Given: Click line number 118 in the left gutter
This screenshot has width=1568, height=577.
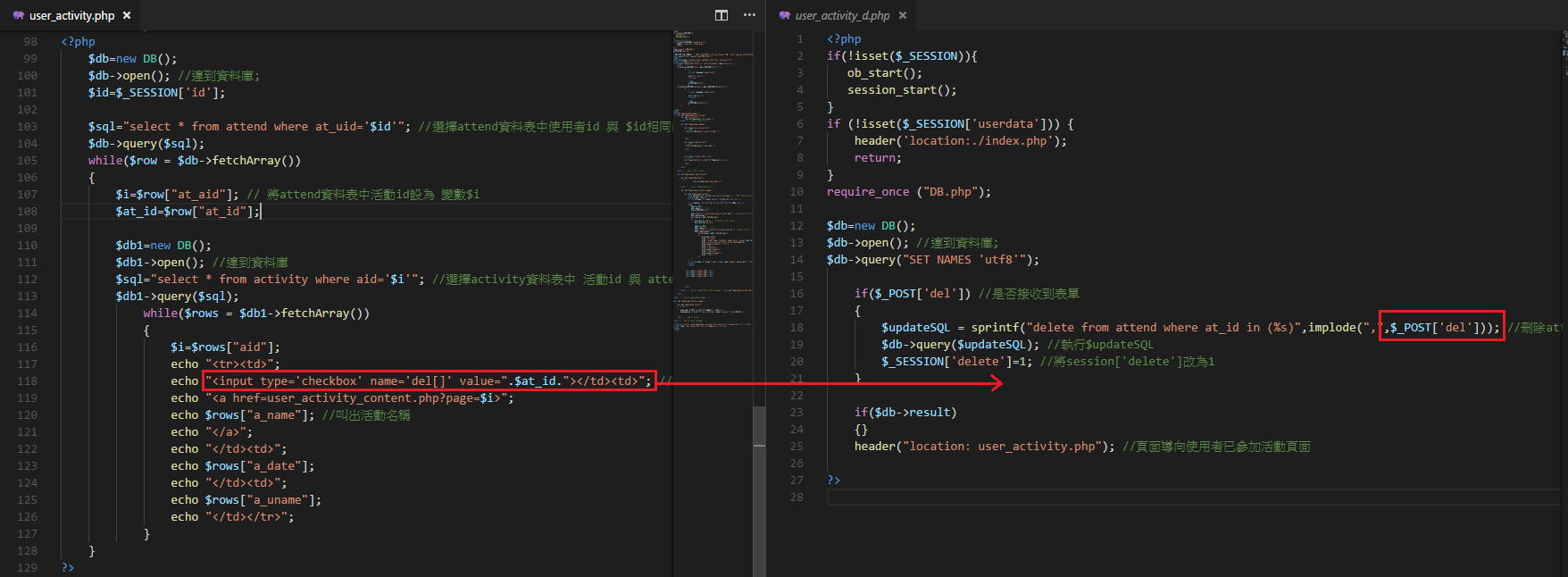Looking at the screenshot, I should pos(27,381).
